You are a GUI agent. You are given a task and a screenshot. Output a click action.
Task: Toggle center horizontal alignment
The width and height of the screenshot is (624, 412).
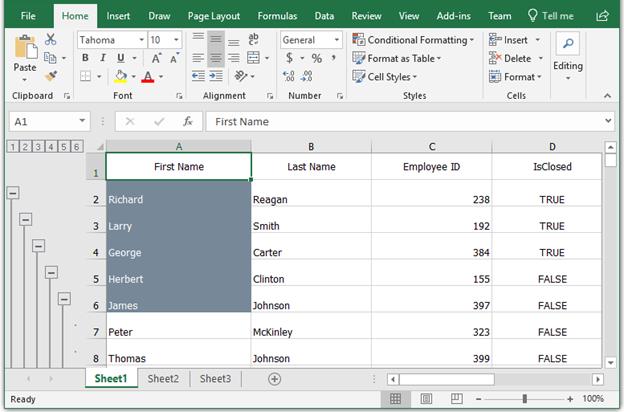(x=216, y=58)
